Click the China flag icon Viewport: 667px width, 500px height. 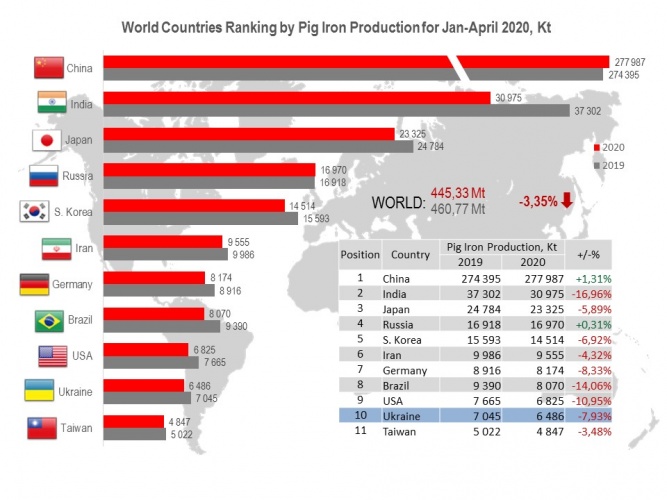pyautogui.click(x=47, y=68)
